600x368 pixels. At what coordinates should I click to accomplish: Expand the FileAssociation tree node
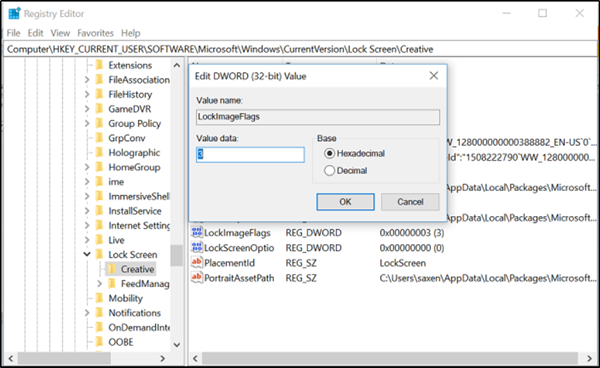click(87, 80)
